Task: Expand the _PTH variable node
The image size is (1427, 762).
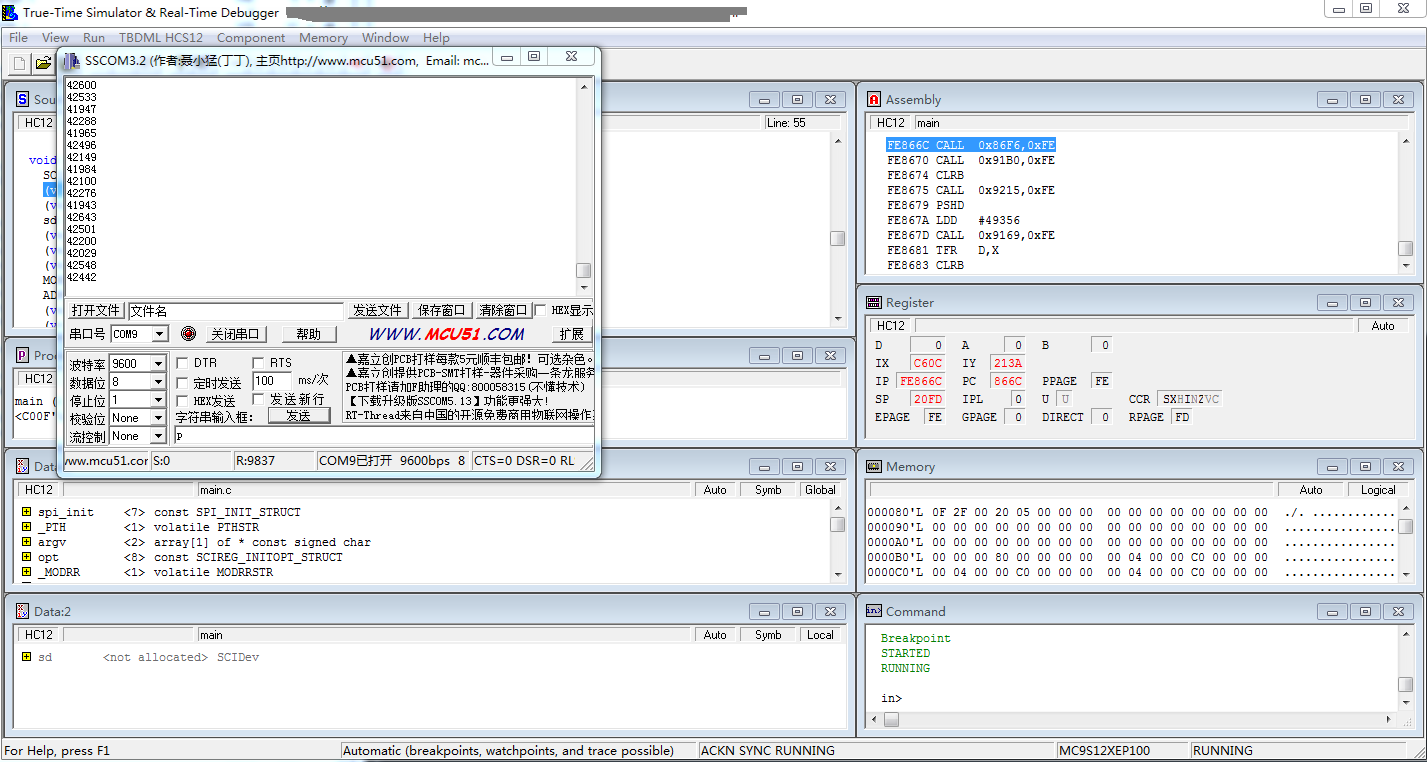Action: click(x=26, y=527)
